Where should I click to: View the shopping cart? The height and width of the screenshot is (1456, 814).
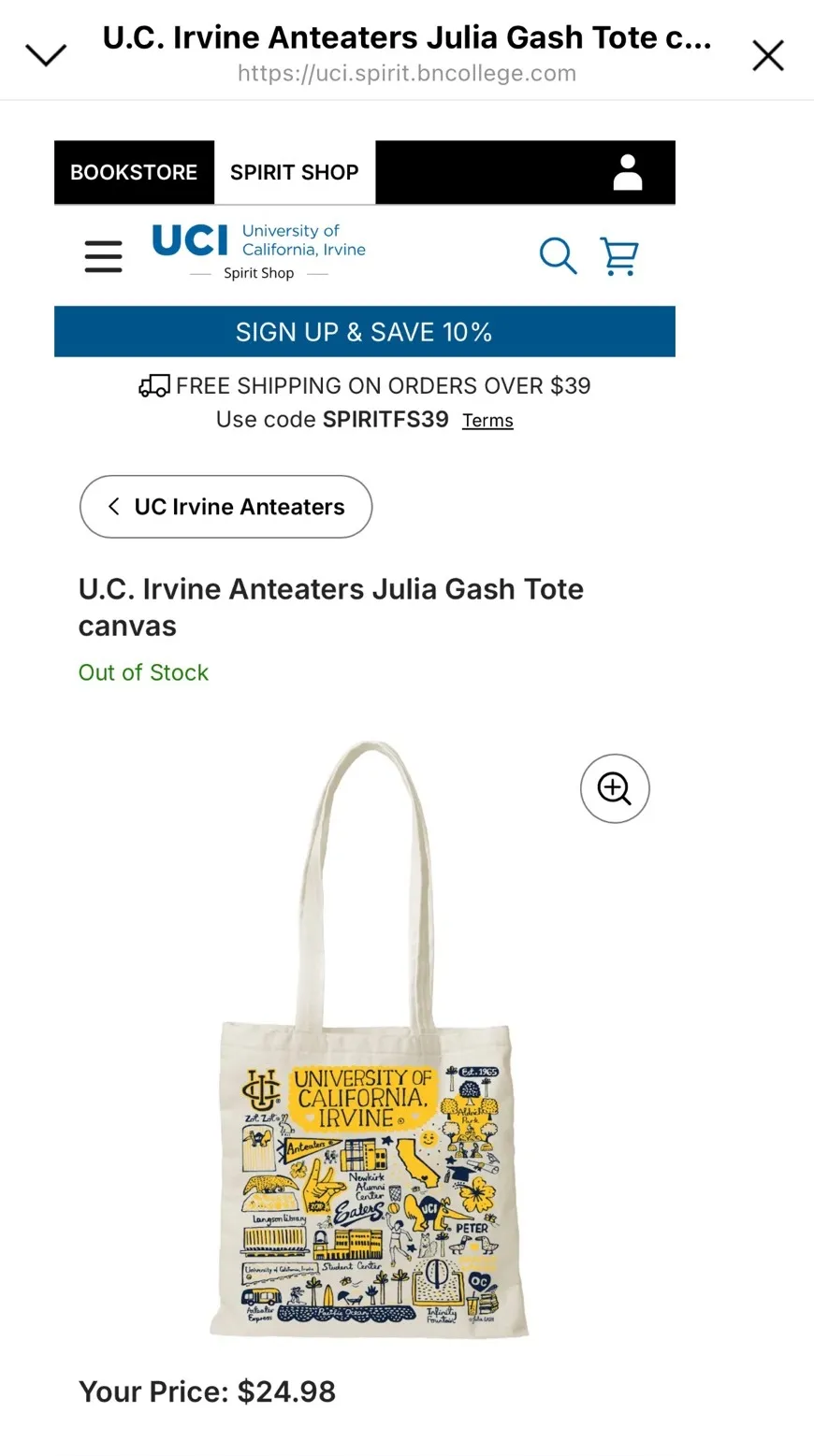pyautogui.click(x=619, y=255)
